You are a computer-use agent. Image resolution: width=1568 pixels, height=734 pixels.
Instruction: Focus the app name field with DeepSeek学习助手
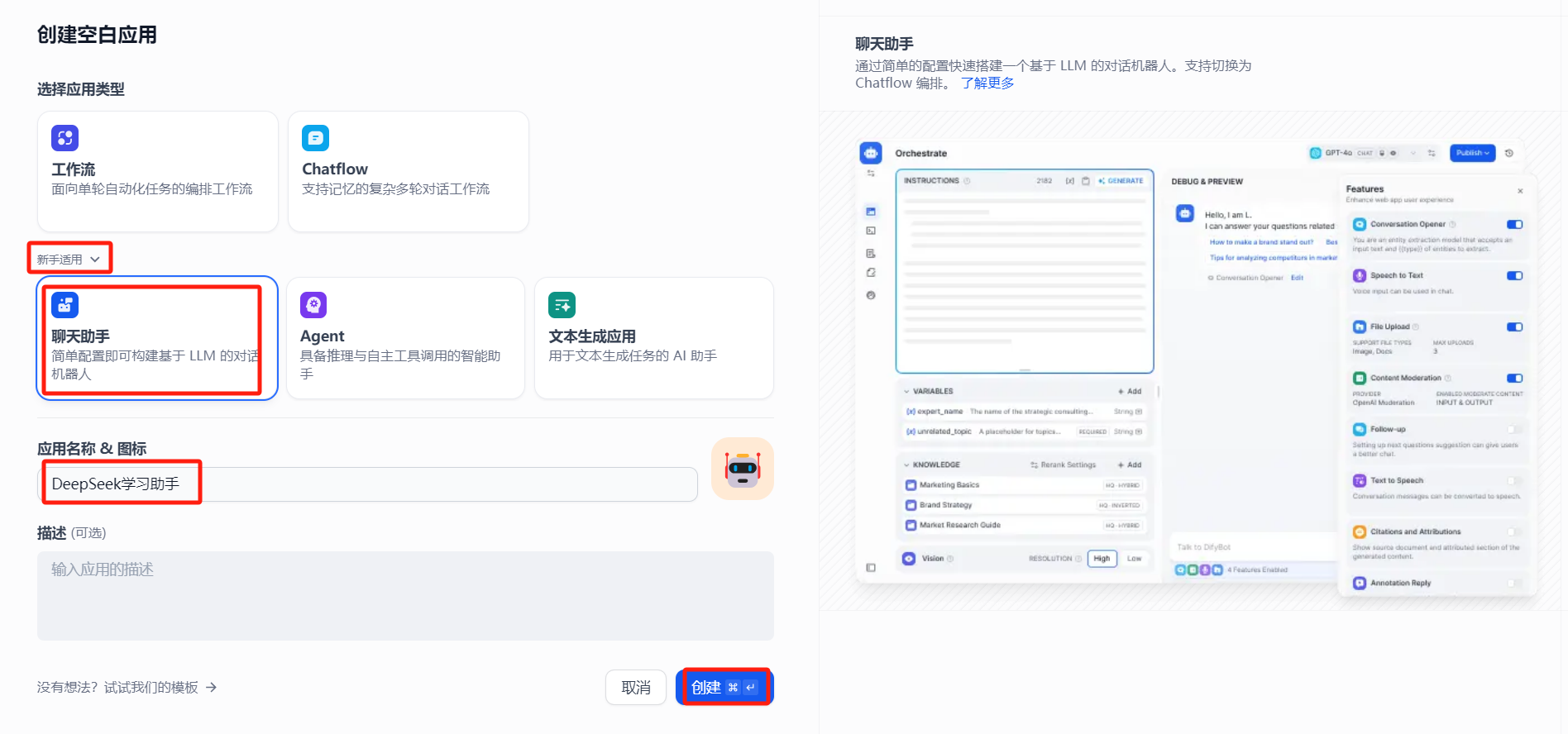tap(367, 484)
